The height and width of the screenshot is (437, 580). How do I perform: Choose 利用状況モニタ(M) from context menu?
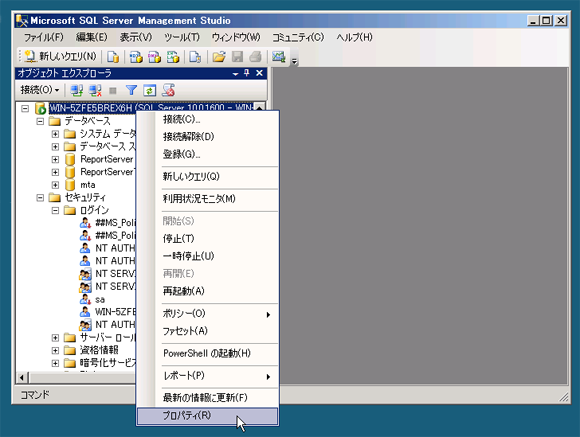pyautogui.click(x=208, y=199)
